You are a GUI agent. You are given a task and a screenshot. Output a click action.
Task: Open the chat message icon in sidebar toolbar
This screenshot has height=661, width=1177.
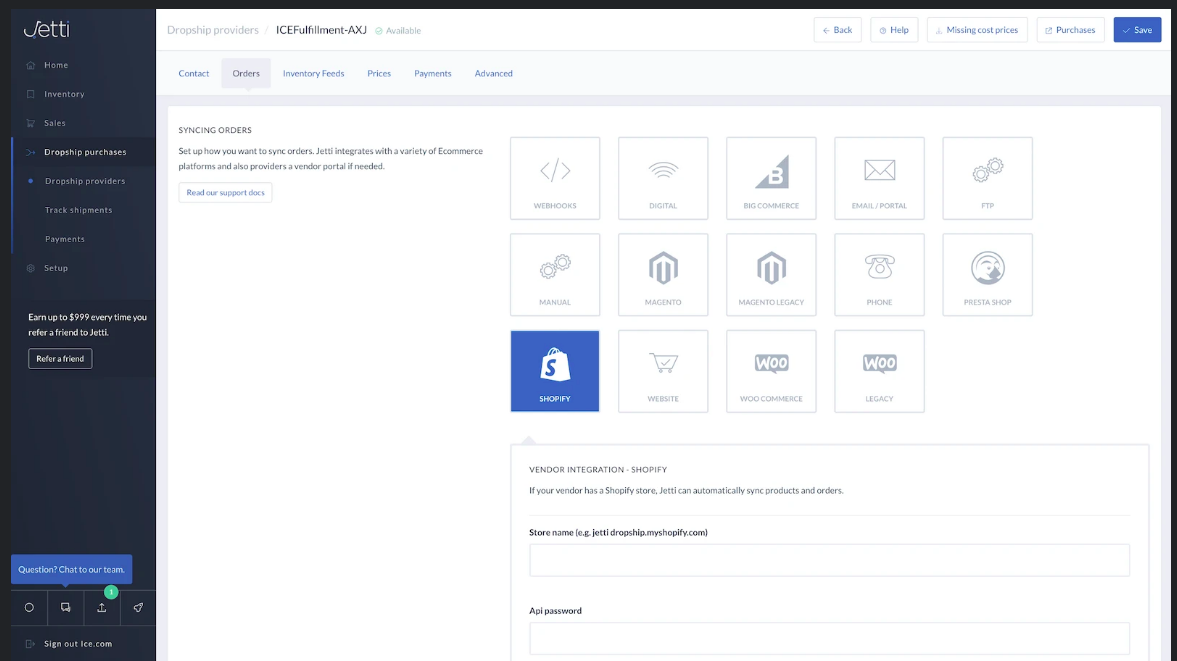tap(65, 608)
